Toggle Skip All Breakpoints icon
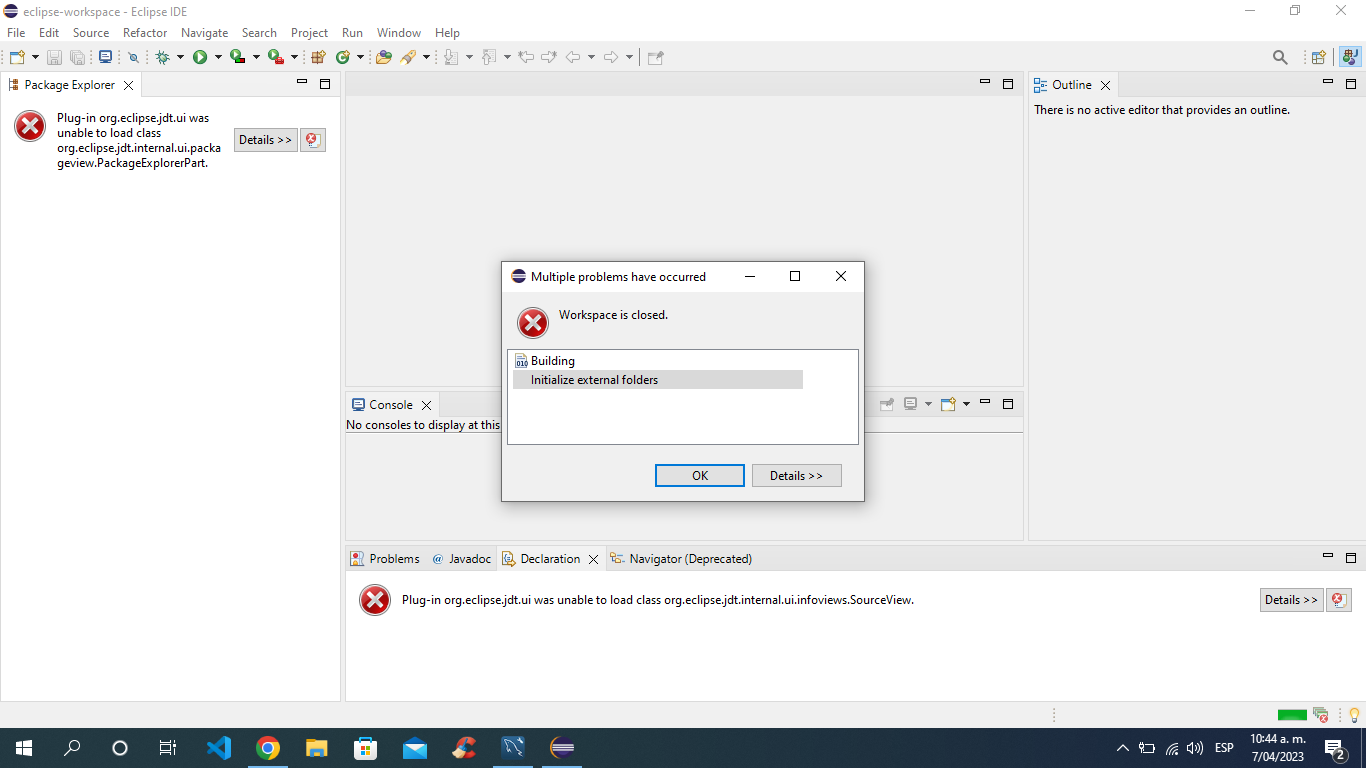This screenshot has width=1366, height=768. 133,57
